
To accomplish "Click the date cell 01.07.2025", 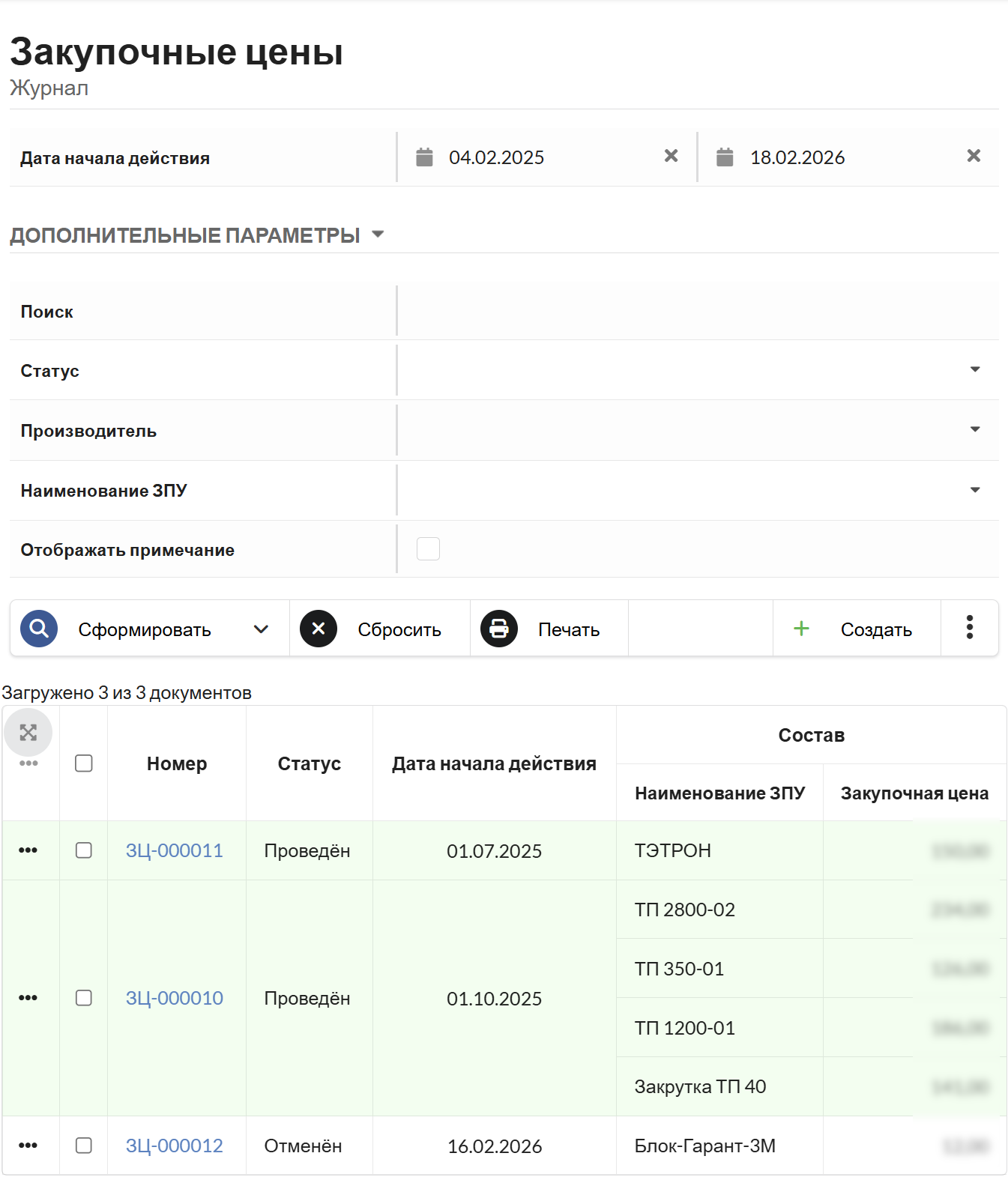I will [495, 851].
